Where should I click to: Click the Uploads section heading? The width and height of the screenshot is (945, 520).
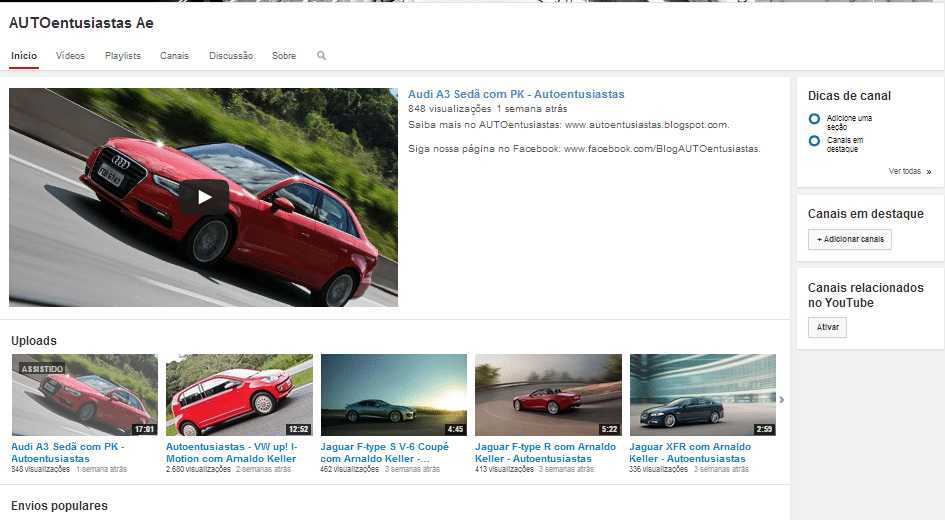(x=34, y=341)
